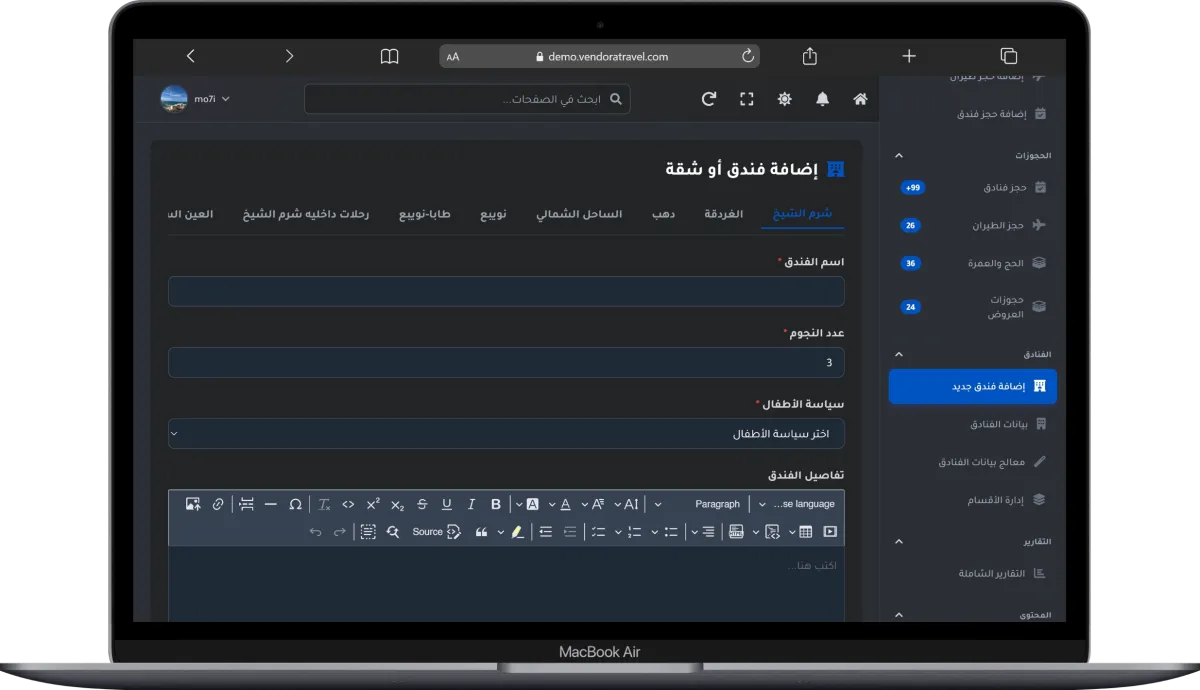The width and height of the screenshot is (1200, 690).
Task: Switch to the الغردقة tab
Action: 724,214
